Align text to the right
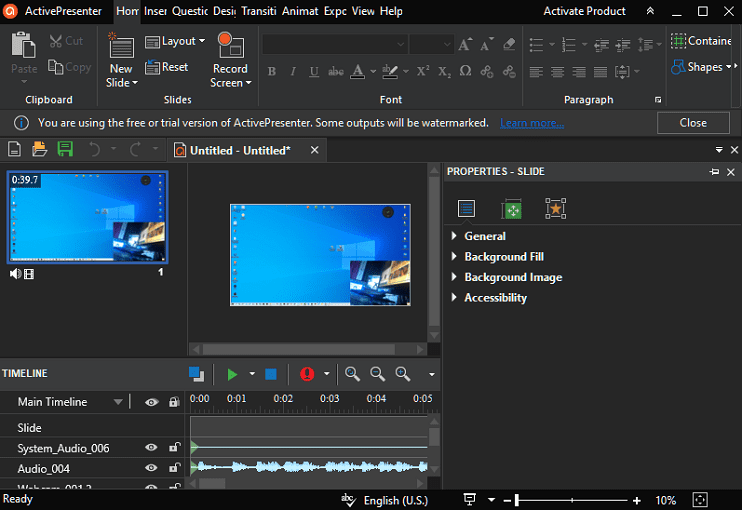 point(579,72)
